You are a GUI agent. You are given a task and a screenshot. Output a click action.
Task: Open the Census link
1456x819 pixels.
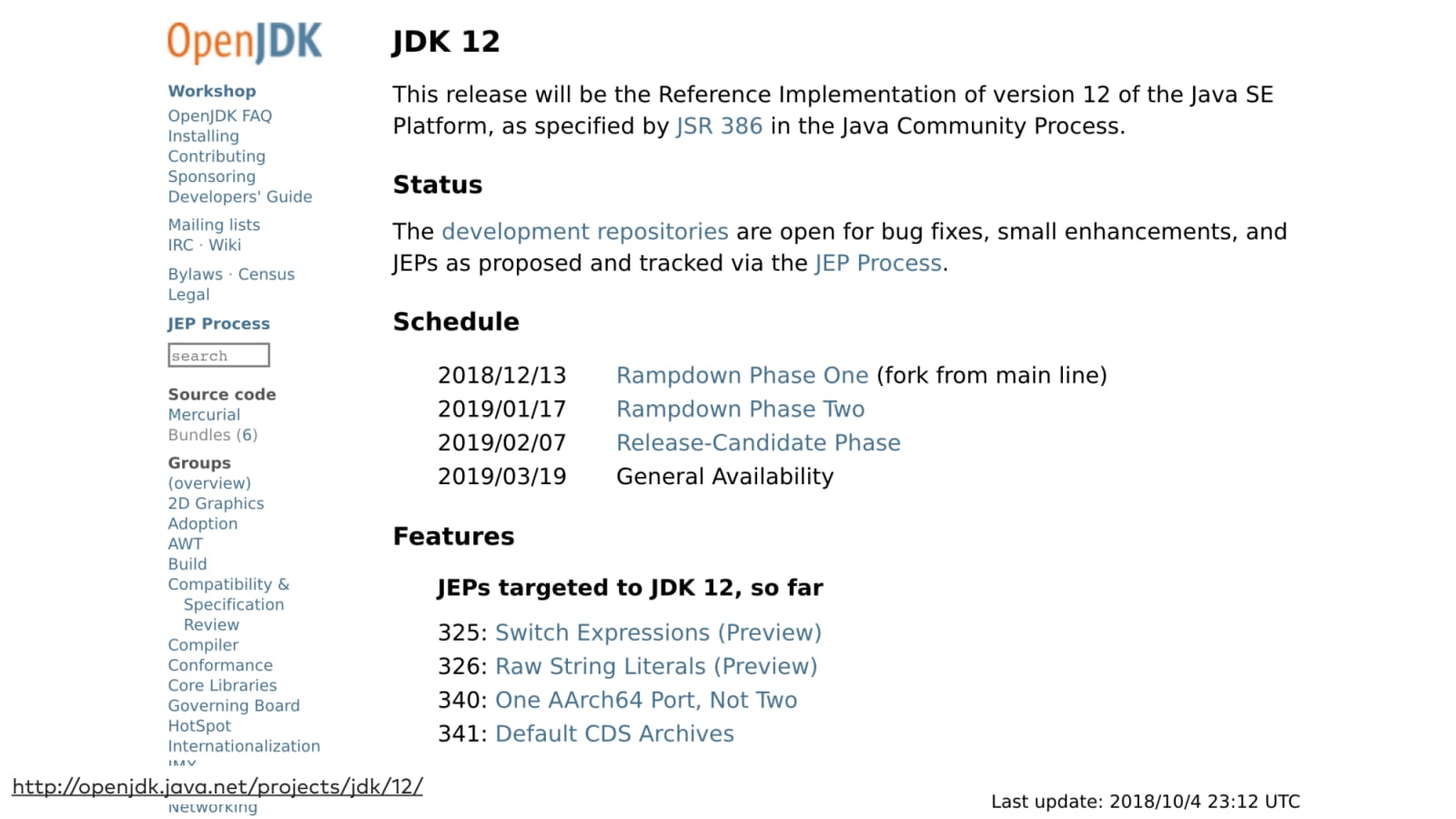tap(266, 274)
